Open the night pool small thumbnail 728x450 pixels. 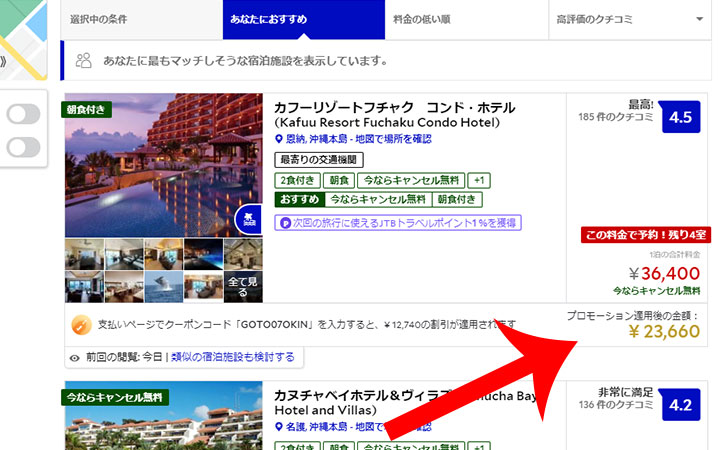tap(203, 254)
